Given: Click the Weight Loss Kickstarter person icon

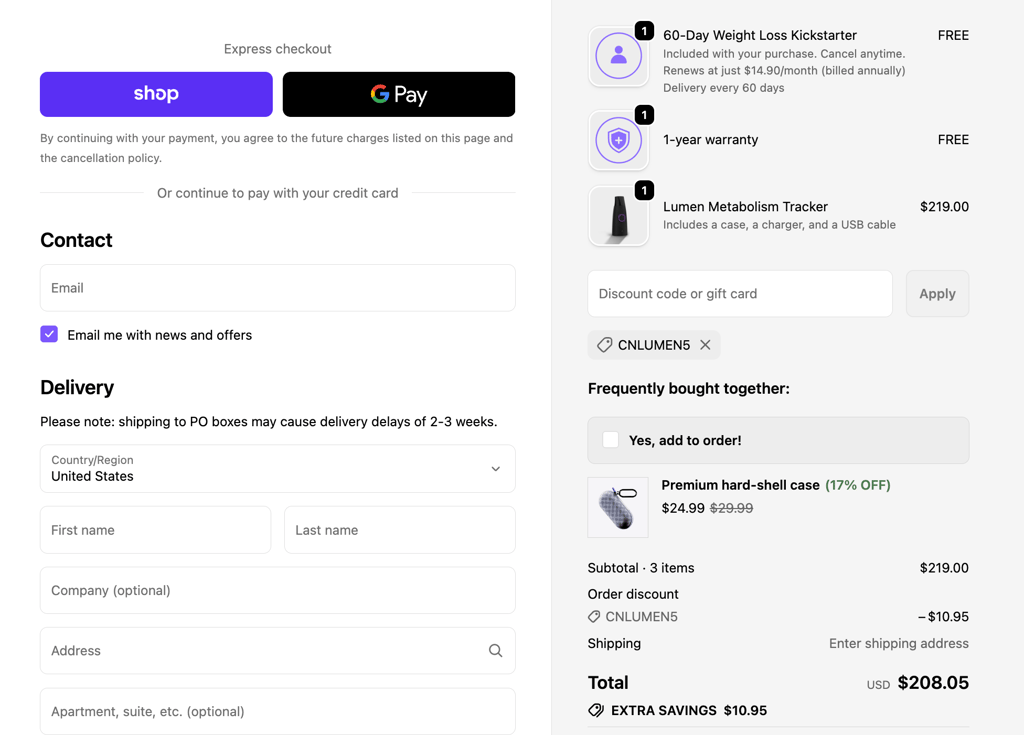Looking at the screenshot, I should (618, 56).
